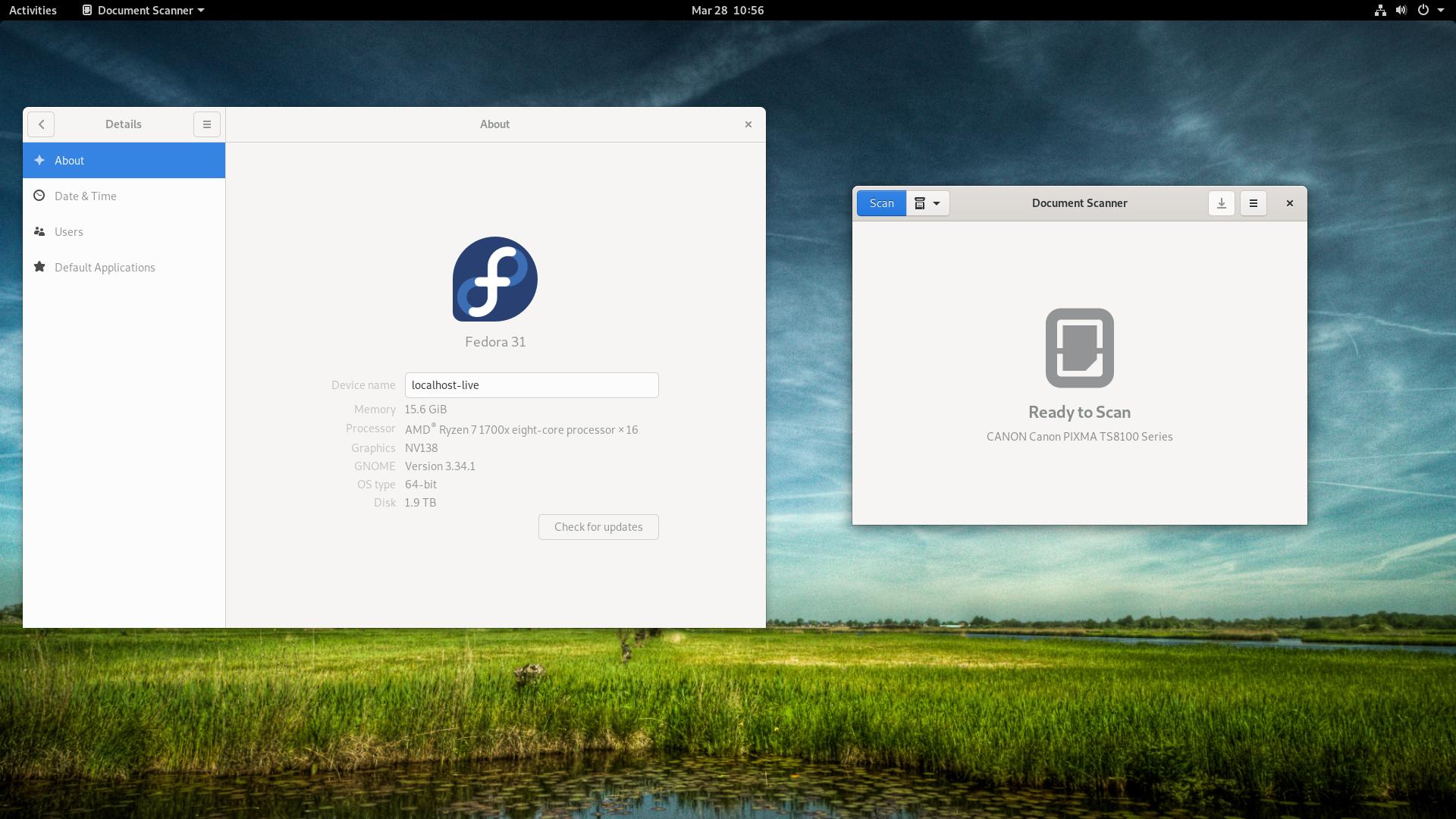This screenshot has width=1456, height=819.
Task: Toggle the network/connectivity icon in top bar
Action: click(1378, 10)
